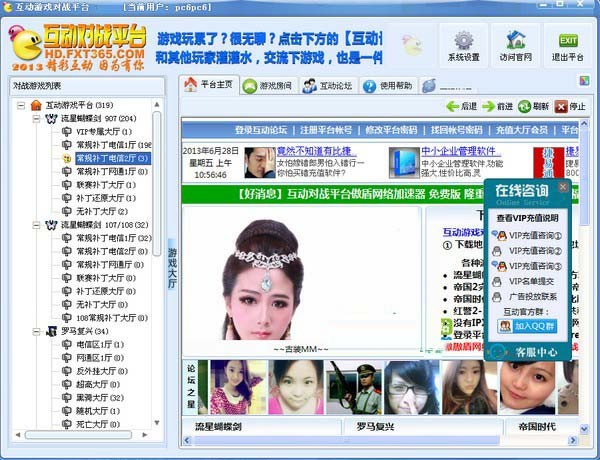Click the 互动游戏平台 home icon in tree
Image resolution: width=600 pixels, height=460 pixels.
tap(36, 105)
